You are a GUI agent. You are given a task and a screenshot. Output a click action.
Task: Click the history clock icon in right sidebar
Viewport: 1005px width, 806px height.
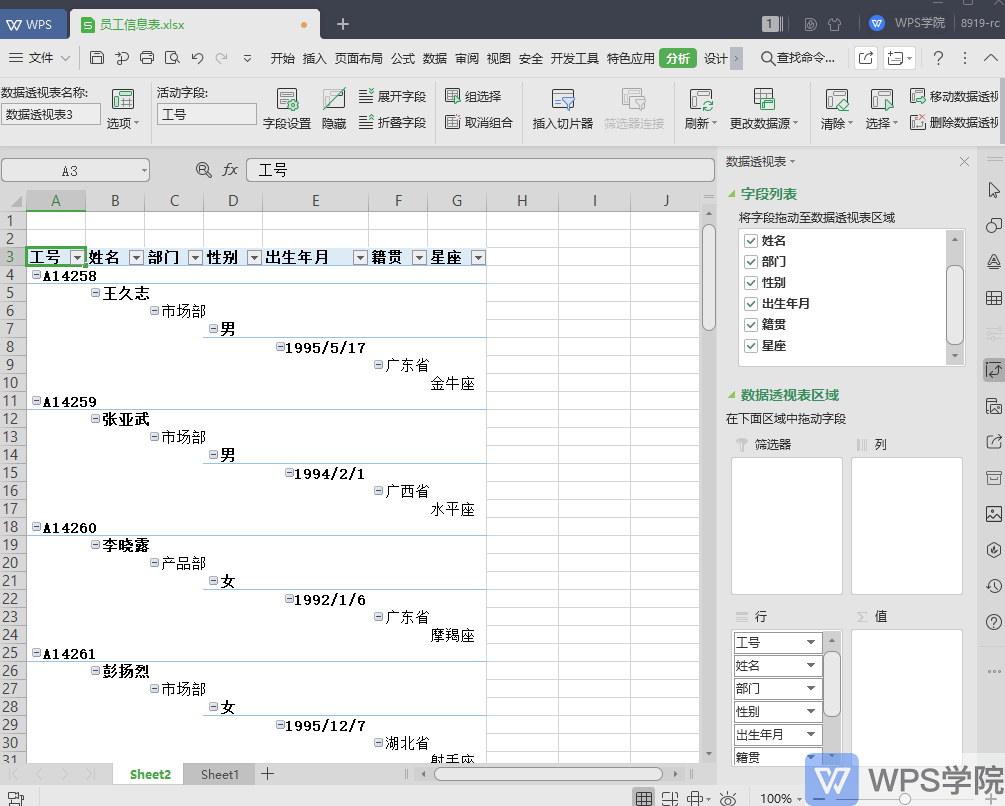[x=993, y=586]
